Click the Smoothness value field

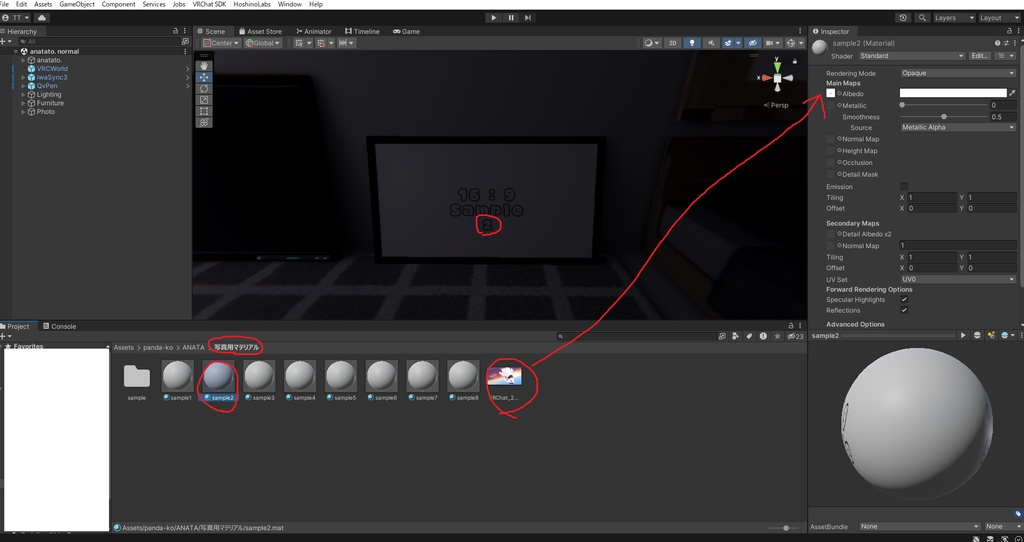click(x=1003, y=117)
